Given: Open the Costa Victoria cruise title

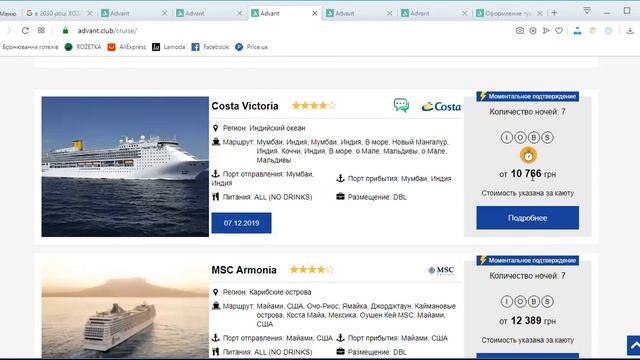Looking at the screenshot, I should click(245, 106).
